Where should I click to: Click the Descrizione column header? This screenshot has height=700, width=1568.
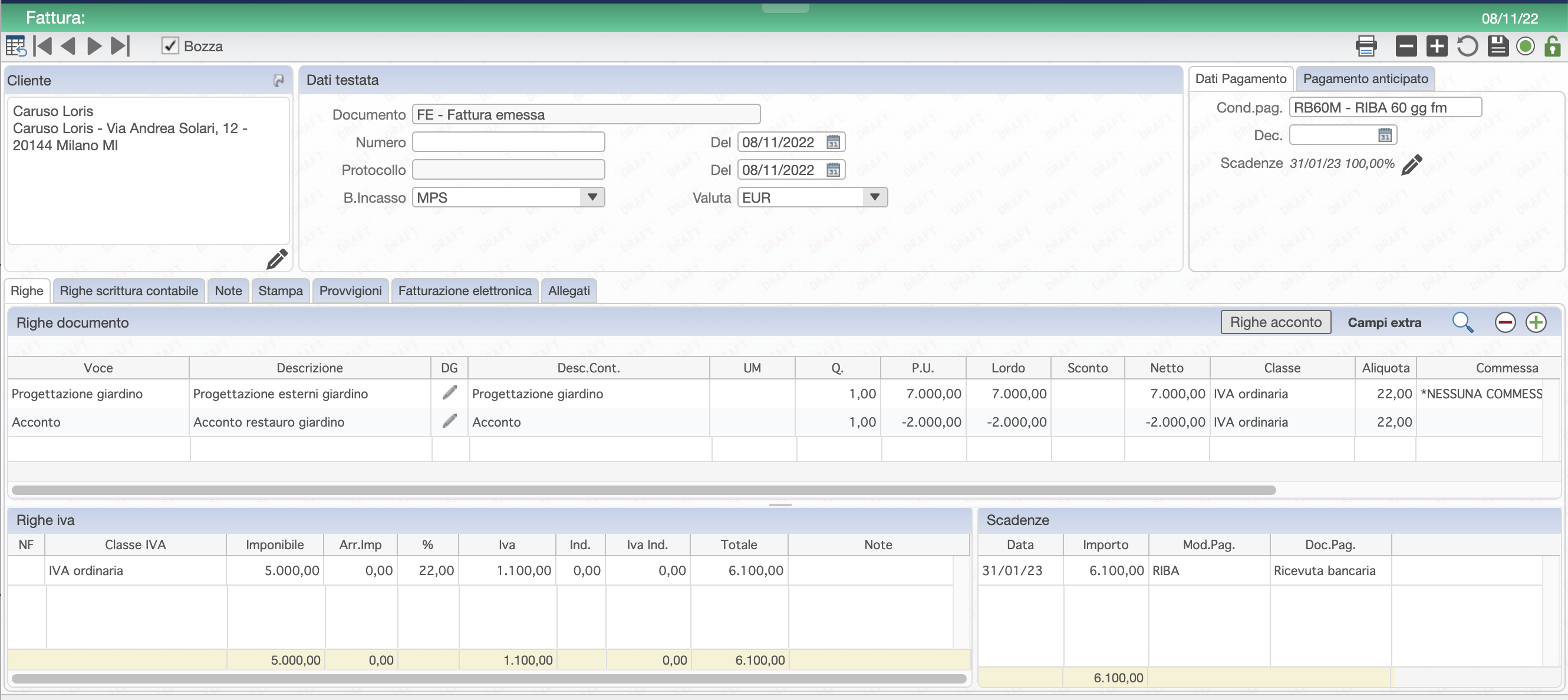click(310, 368)
